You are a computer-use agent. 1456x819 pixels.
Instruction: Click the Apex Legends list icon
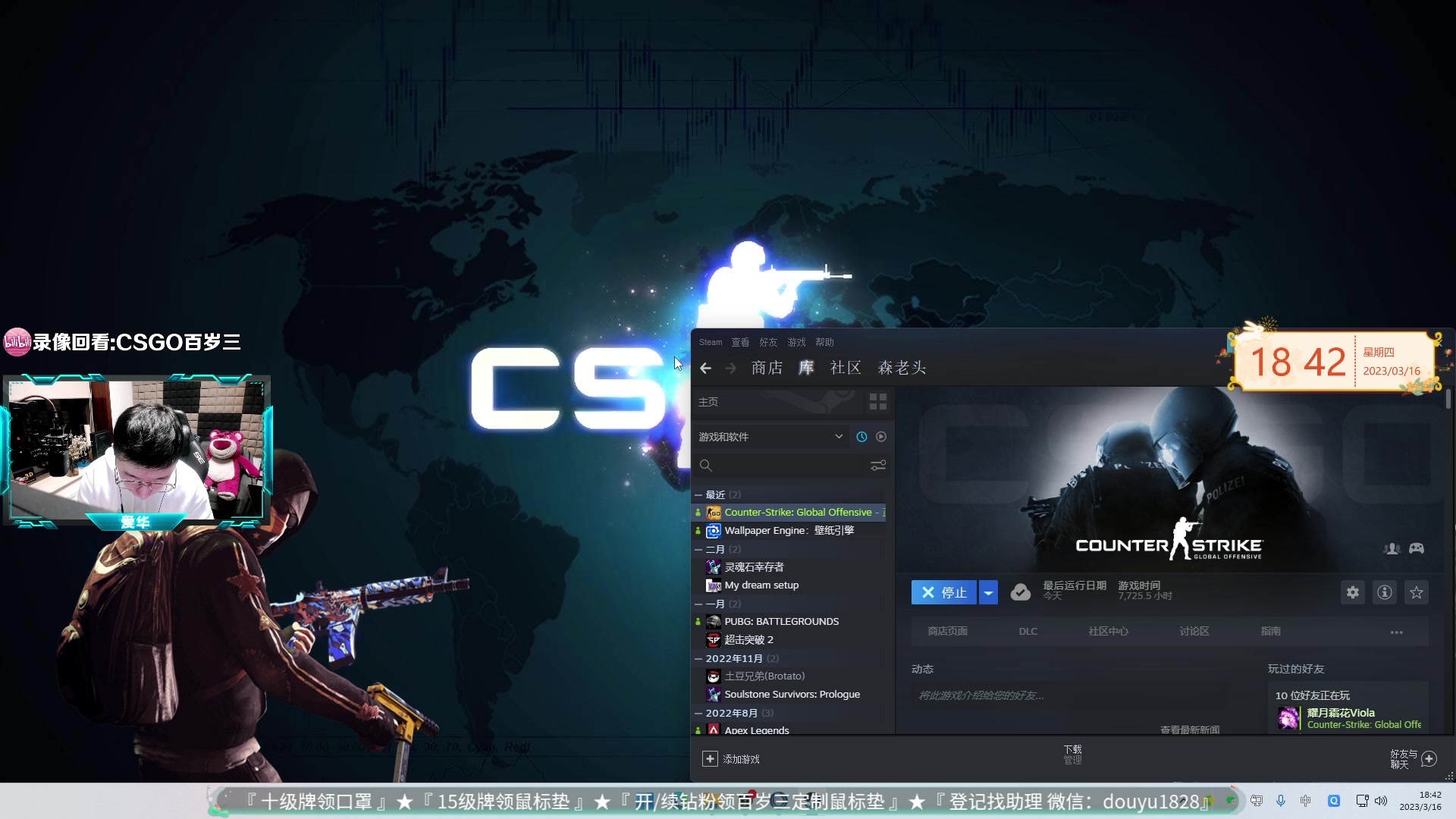pos(714,730)
